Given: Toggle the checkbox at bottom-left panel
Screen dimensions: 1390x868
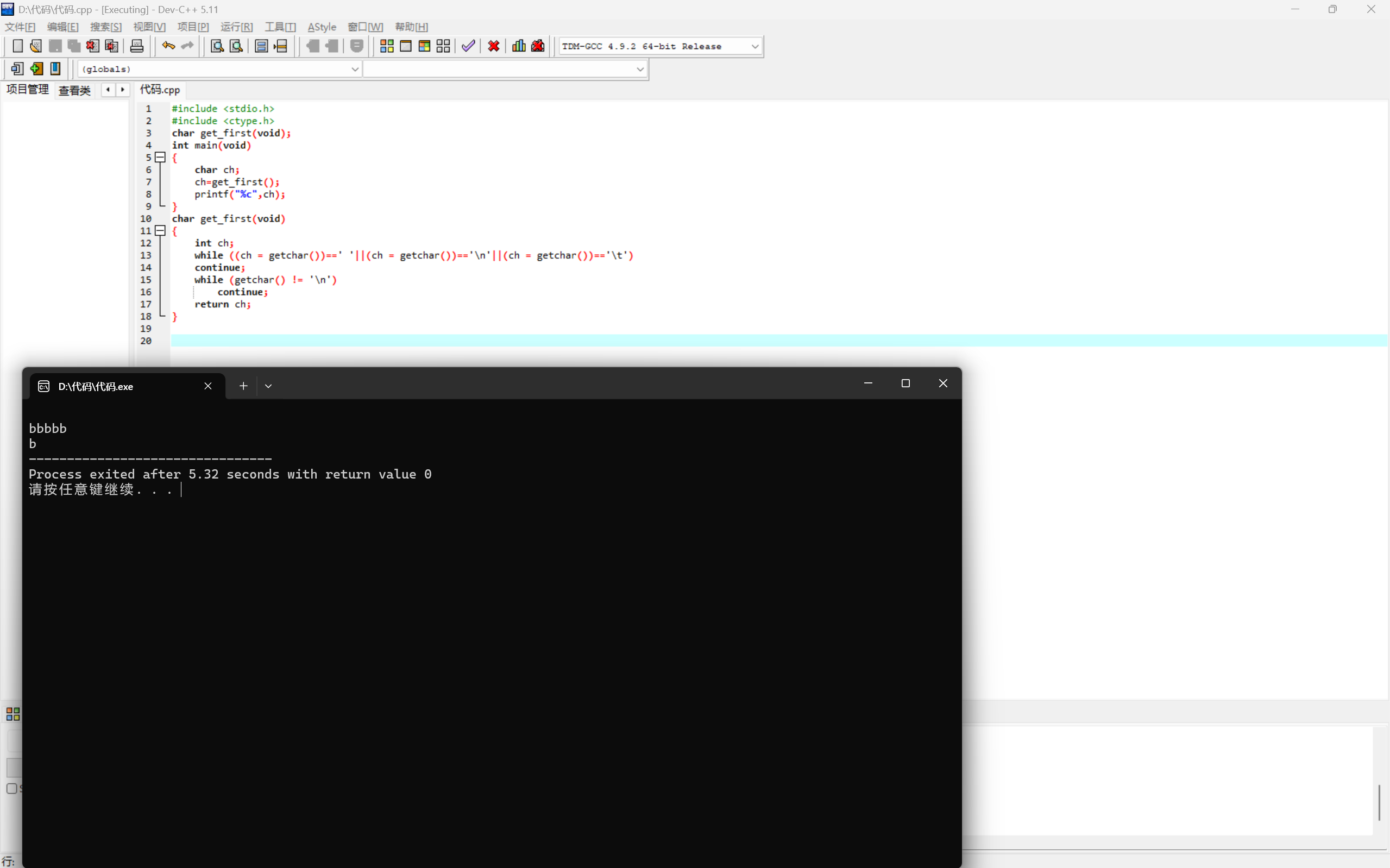Looking at the screenshot, I should pos(11,788).
